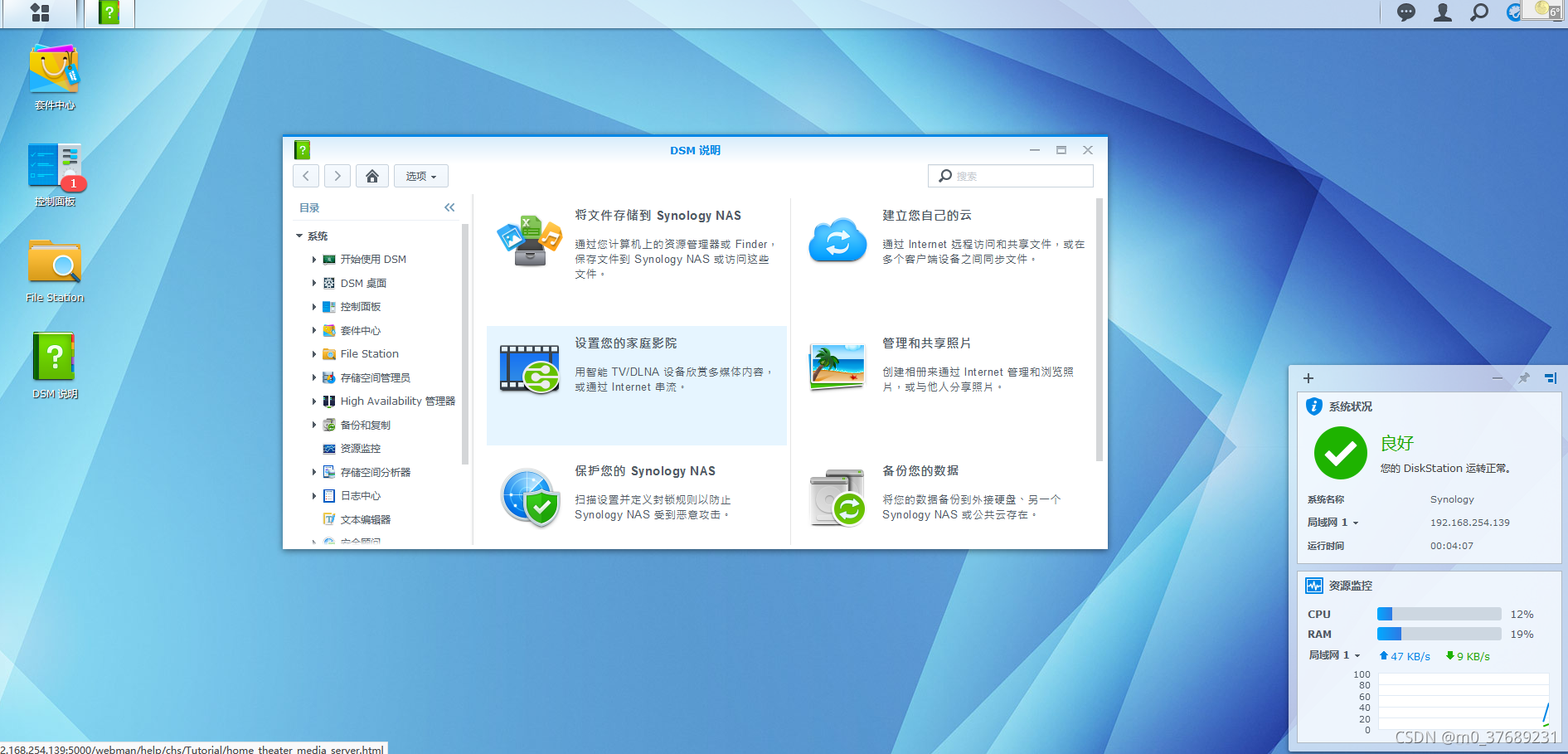Click the DSM Help search field
1568x754 pixels.
[x=1010, y=176]
